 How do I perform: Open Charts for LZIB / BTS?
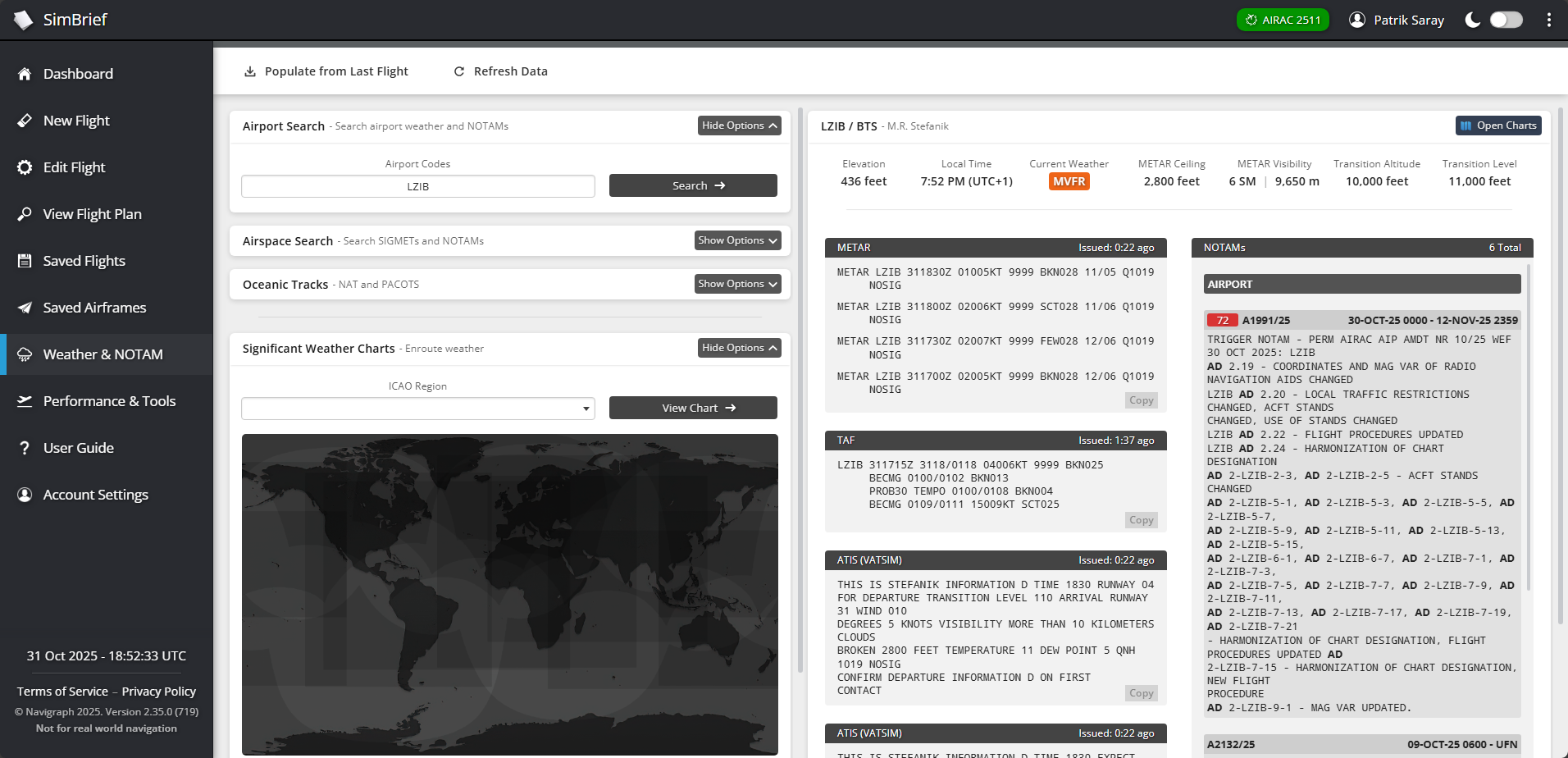[x=1497, y=125]
